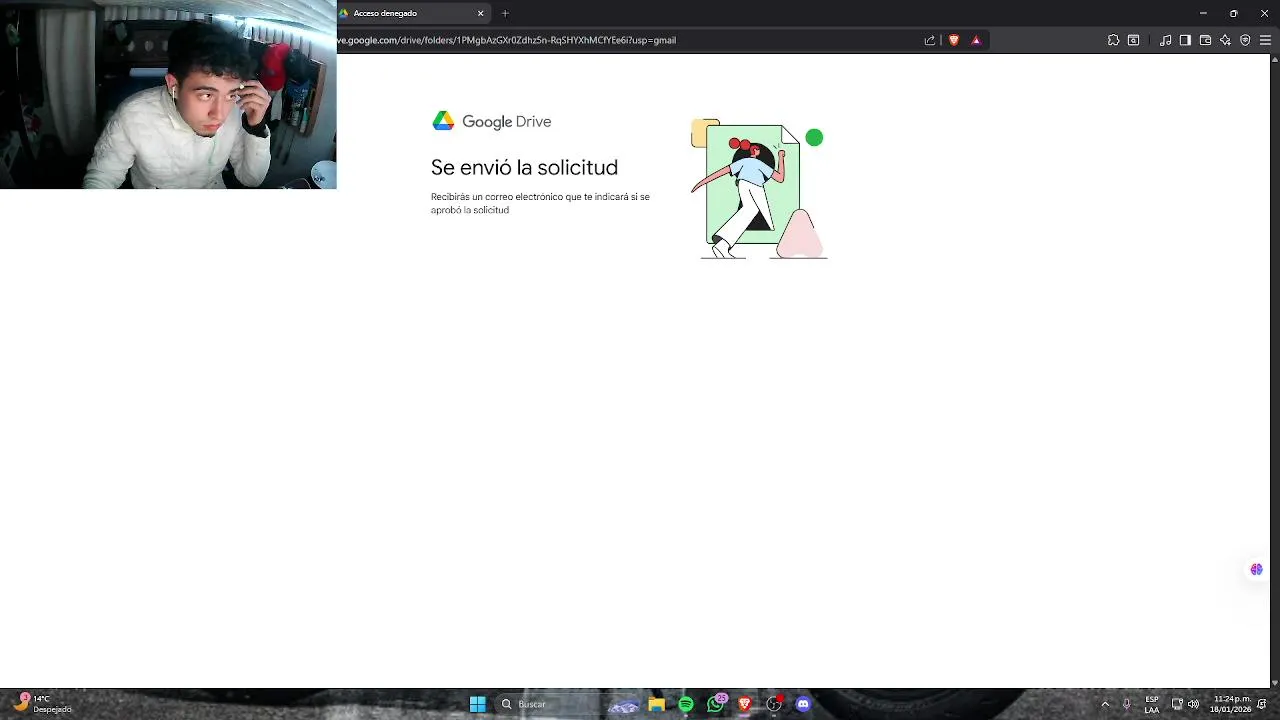The width and height of the screenshot is (1280, 720).
Task: Click the webcam overlay video feed
Action: (x=168, y=94)
